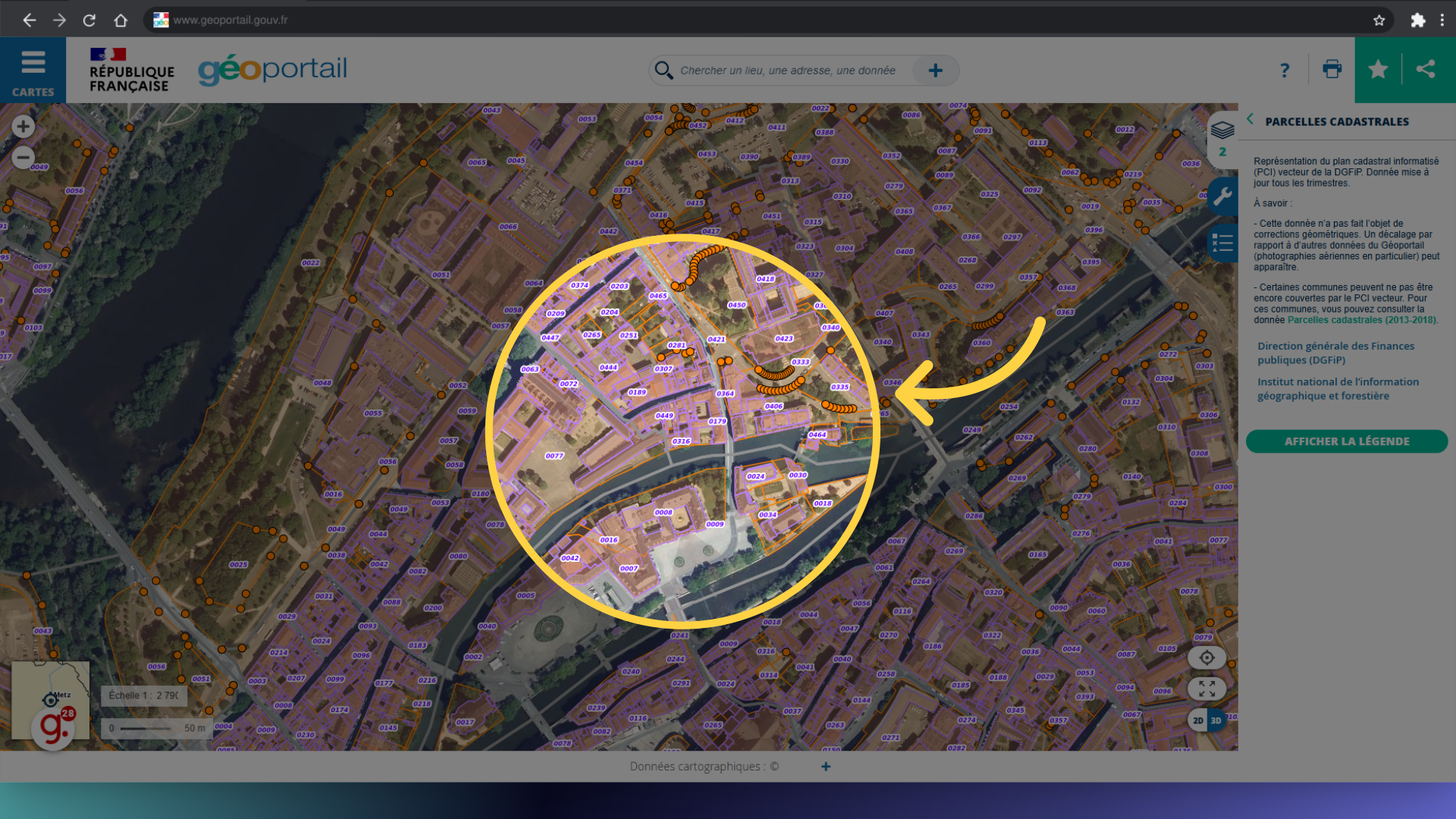
Task: Open the CARTES hamburger menu
Action: 33,62
